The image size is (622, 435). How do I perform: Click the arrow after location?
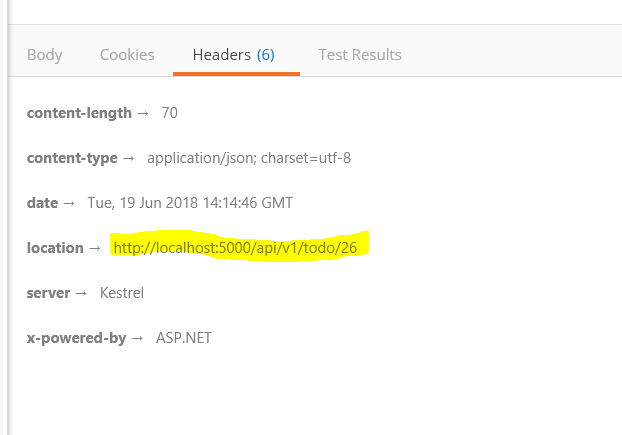click(95, 249)
